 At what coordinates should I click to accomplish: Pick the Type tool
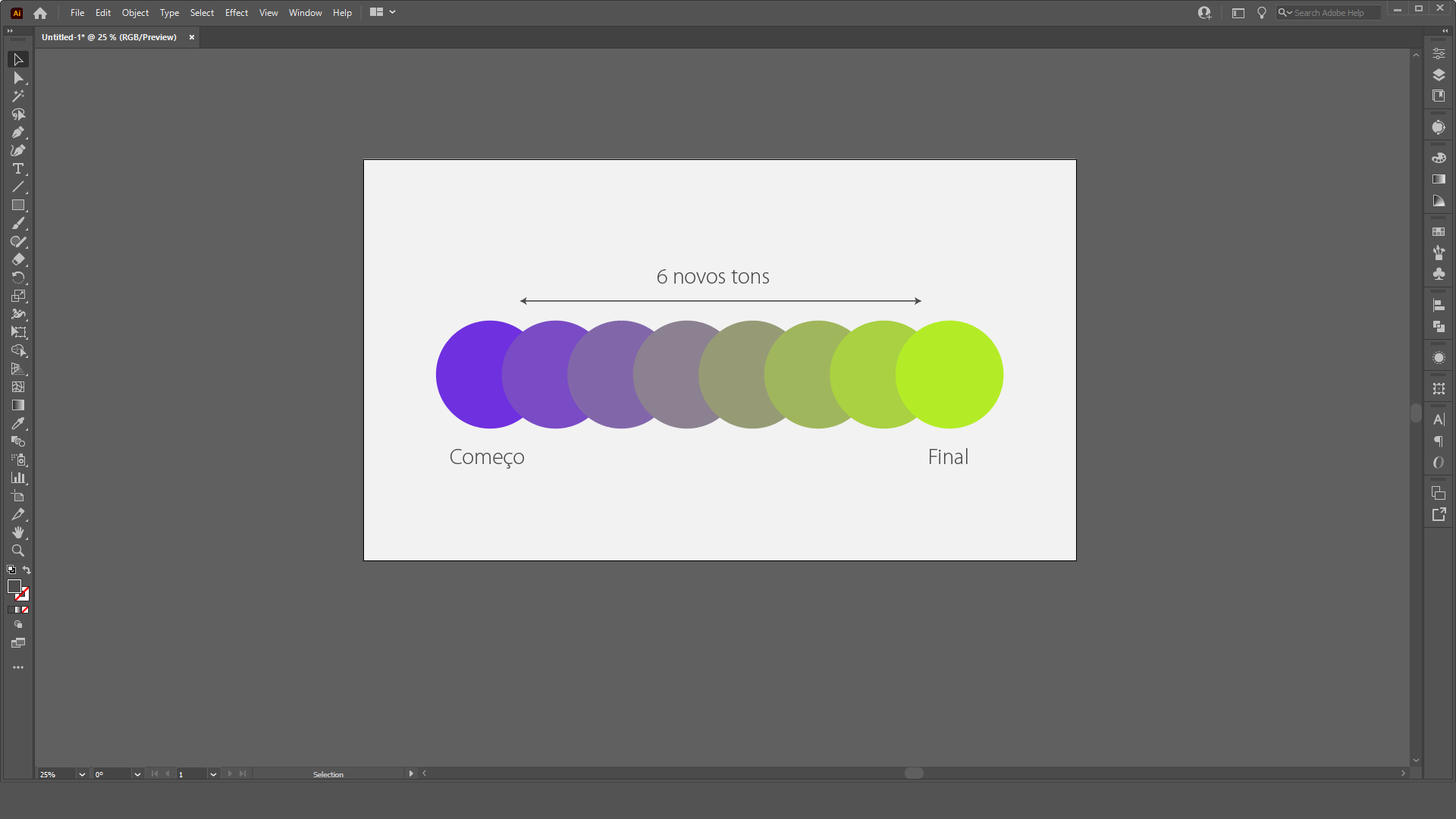point(18,168)
